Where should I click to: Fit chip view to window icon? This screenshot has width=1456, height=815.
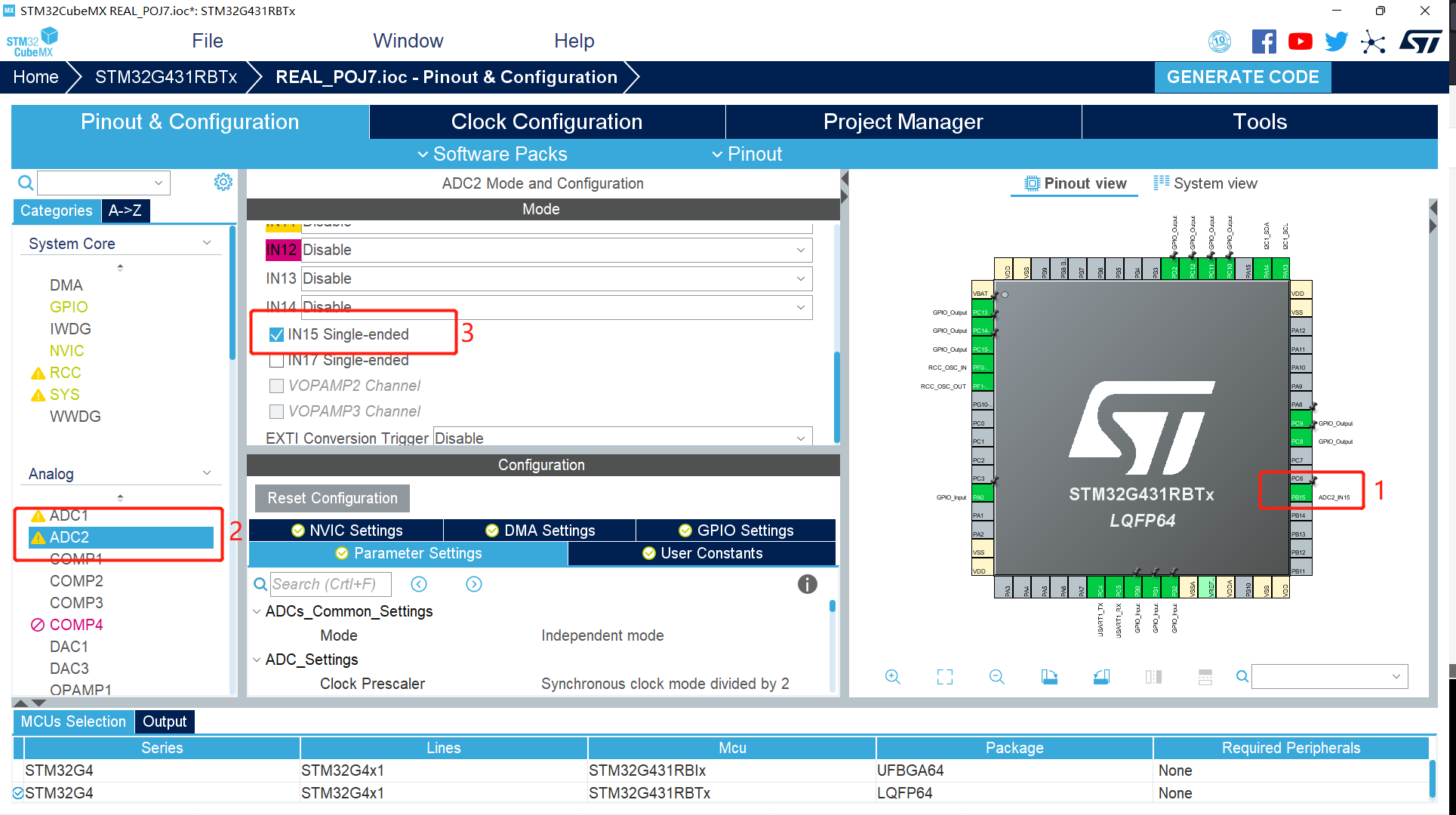pos(944,677)
